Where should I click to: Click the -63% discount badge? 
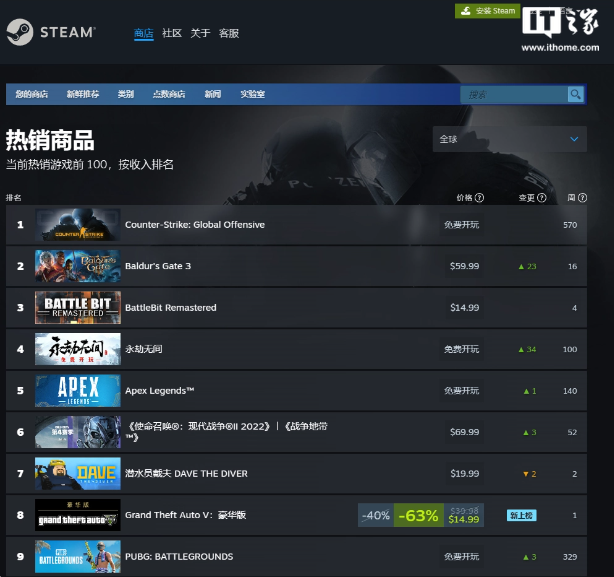[x=419, y=515]
